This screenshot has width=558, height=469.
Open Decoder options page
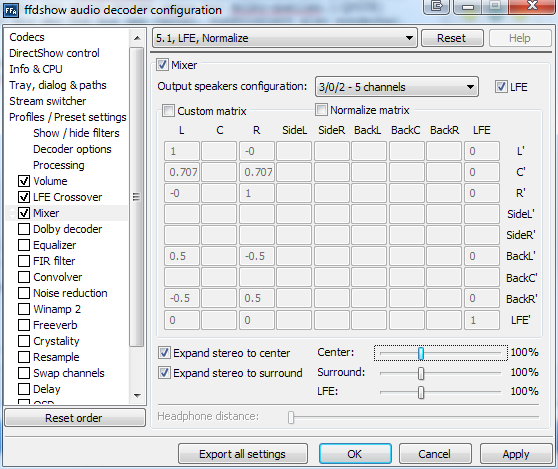[x=72, y=149]
